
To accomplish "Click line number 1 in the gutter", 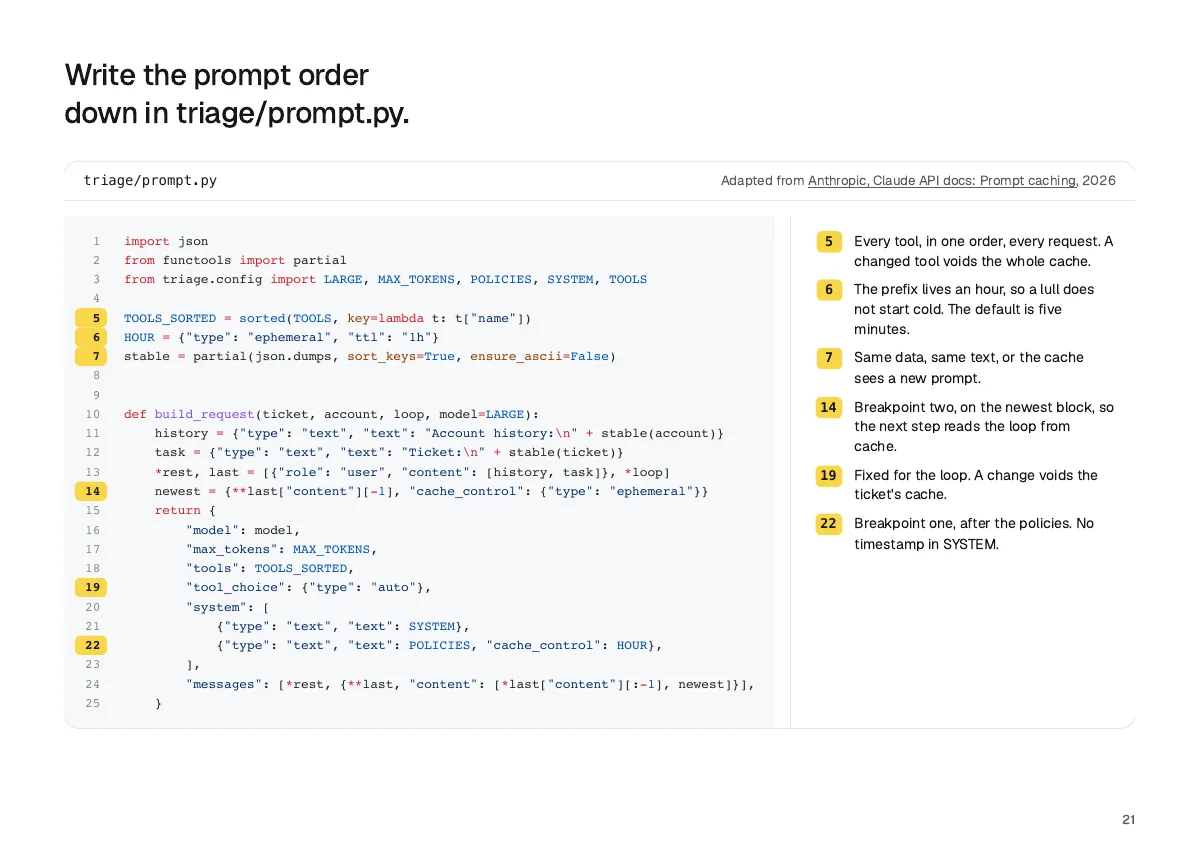I will pyautogui.click(x=96, y=241).
